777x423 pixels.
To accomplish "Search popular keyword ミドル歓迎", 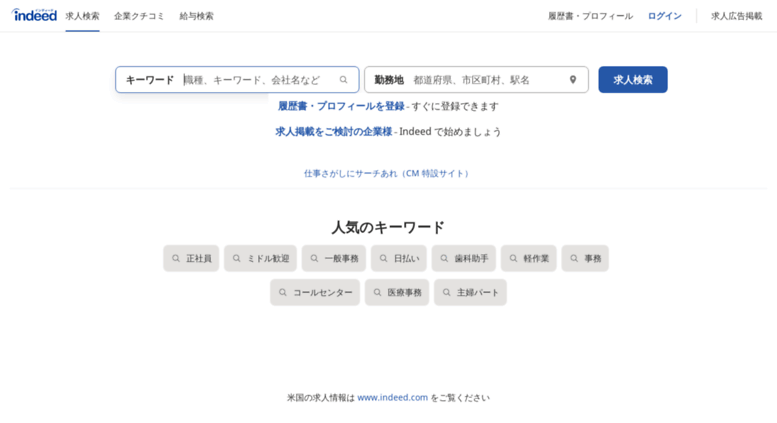I will click(x=260, y=258).
